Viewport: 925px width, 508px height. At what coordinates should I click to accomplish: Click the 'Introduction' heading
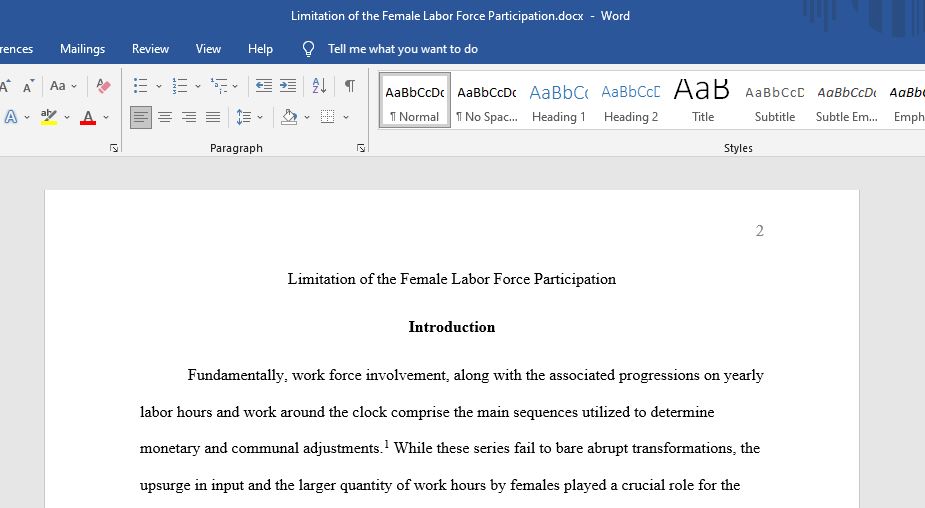point(452,327)
